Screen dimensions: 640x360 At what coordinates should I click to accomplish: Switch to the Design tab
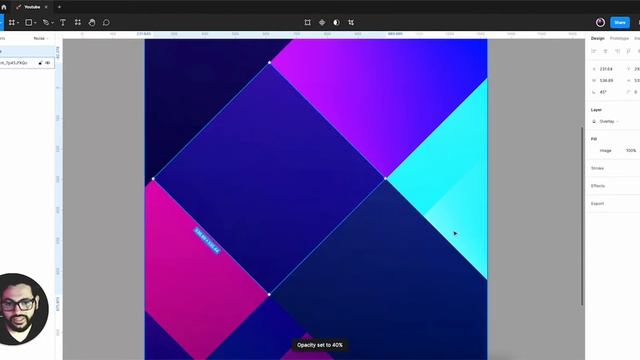598,38
